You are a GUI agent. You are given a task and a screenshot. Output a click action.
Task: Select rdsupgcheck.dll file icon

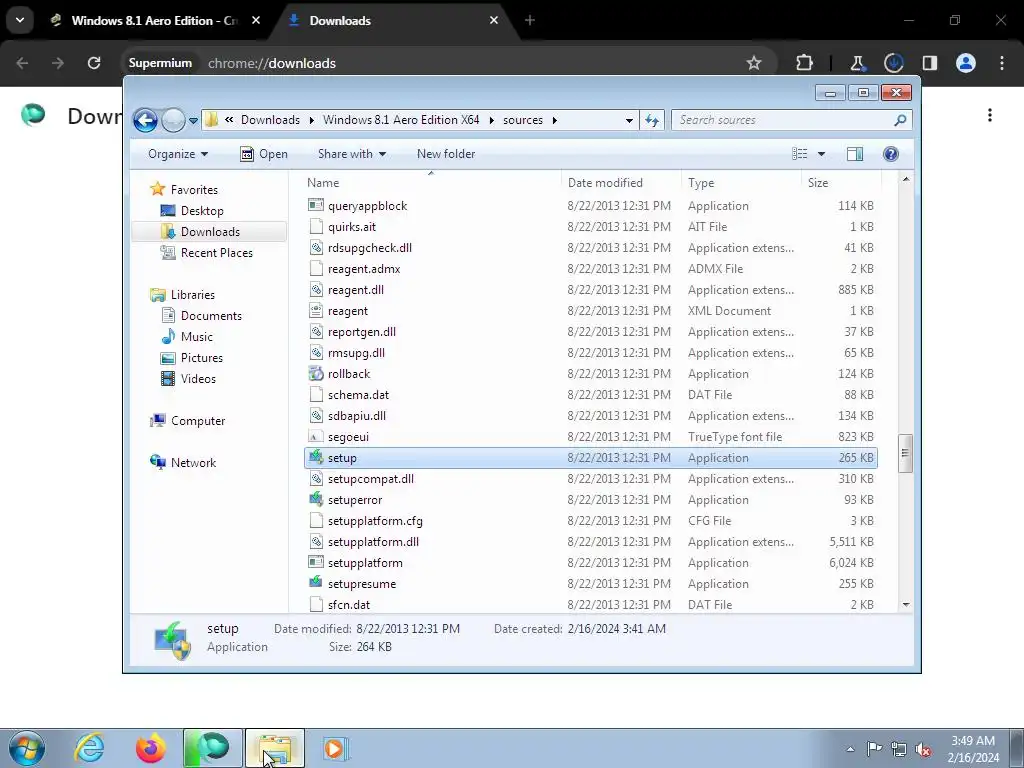point(316,248)
